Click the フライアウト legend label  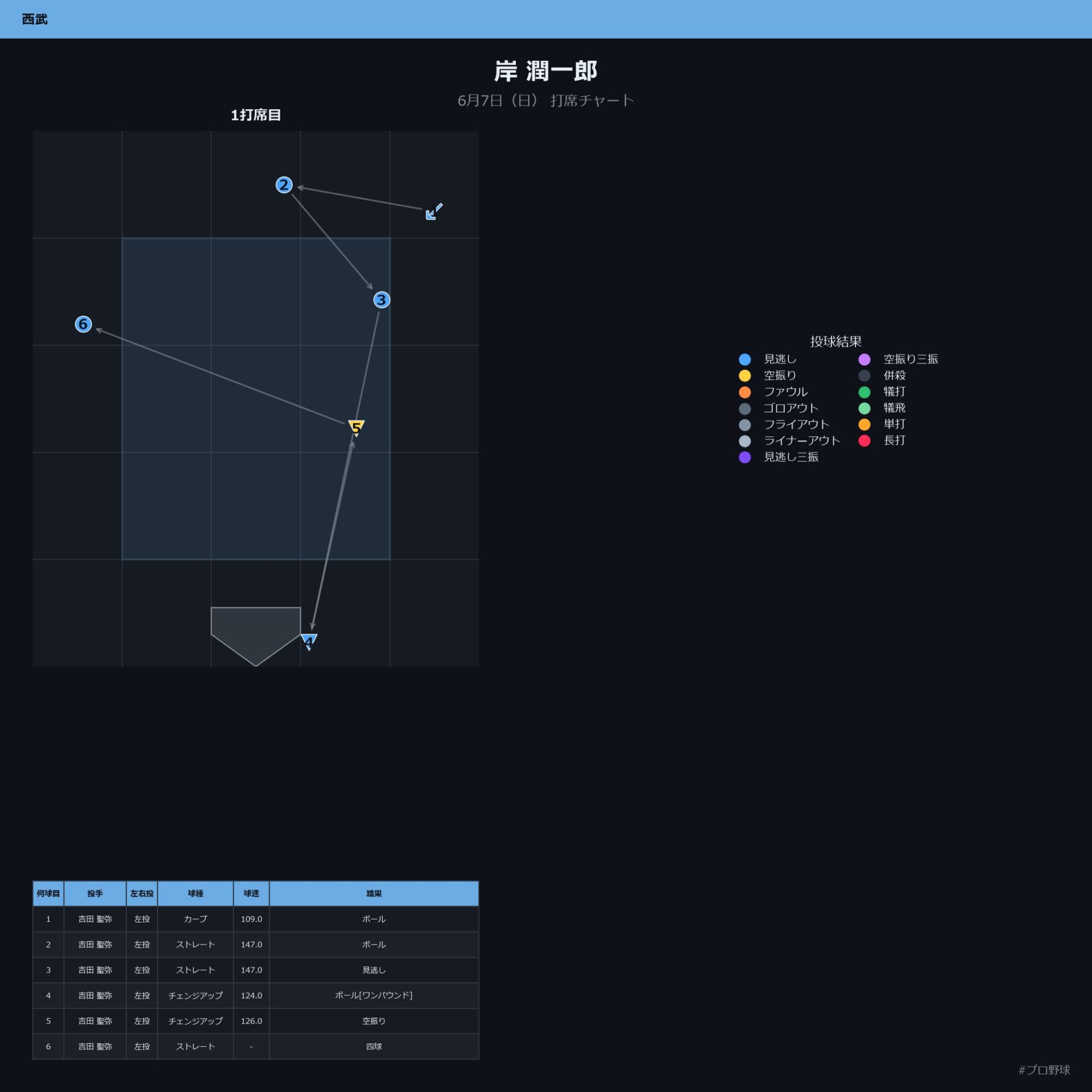click(796, 424)
